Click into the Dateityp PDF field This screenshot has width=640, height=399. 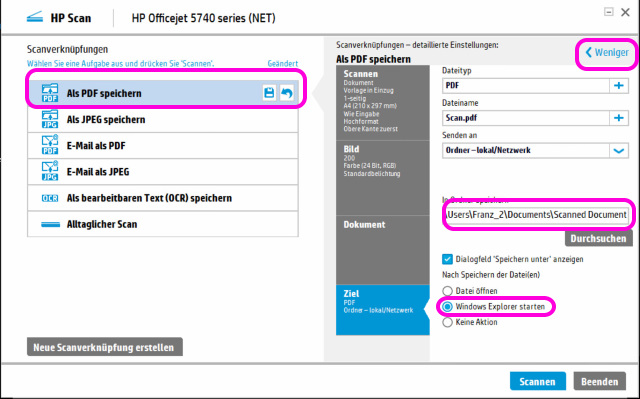[x=526, y=85]
